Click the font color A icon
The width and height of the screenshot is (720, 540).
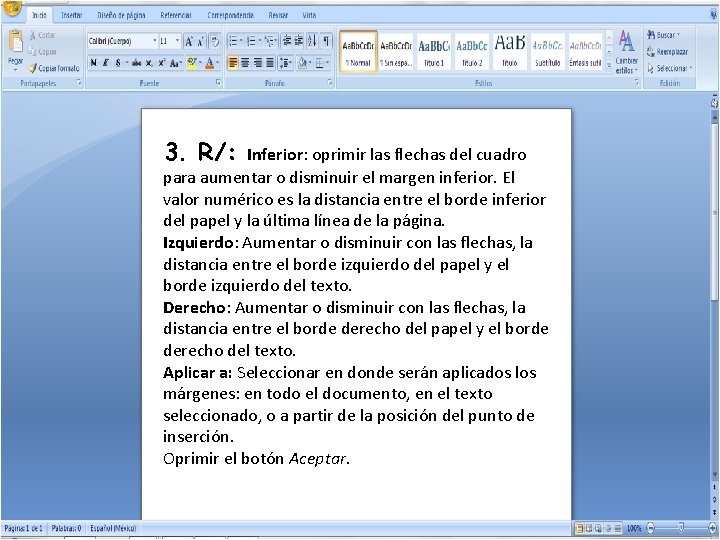click(209, 63)
